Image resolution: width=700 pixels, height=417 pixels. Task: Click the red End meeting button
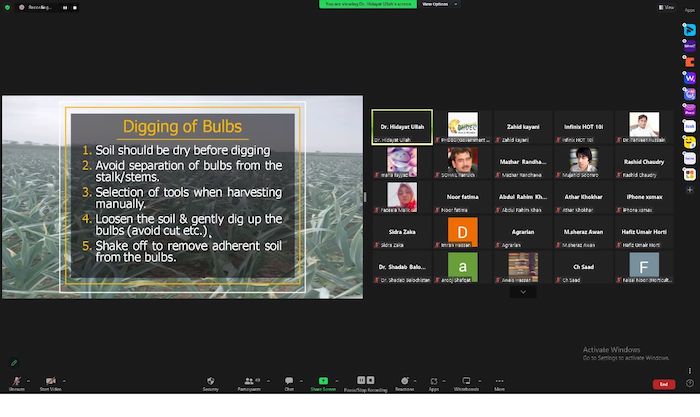662,384
